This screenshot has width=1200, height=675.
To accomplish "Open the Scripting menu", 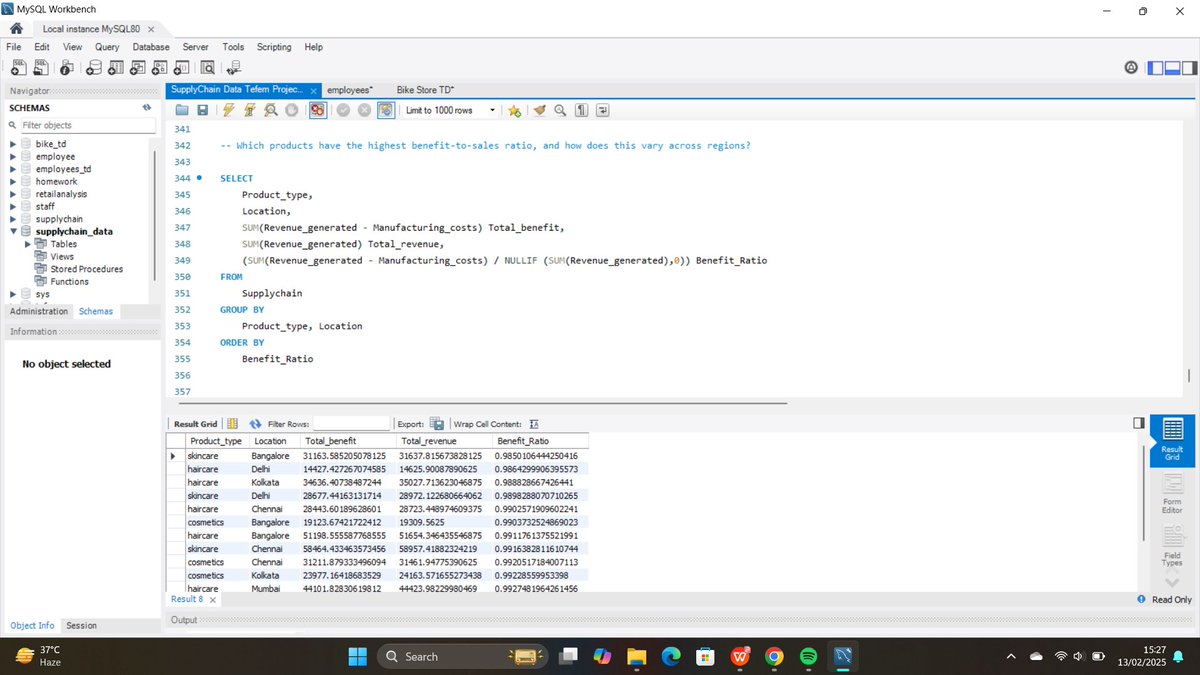I will click(274, 47).
